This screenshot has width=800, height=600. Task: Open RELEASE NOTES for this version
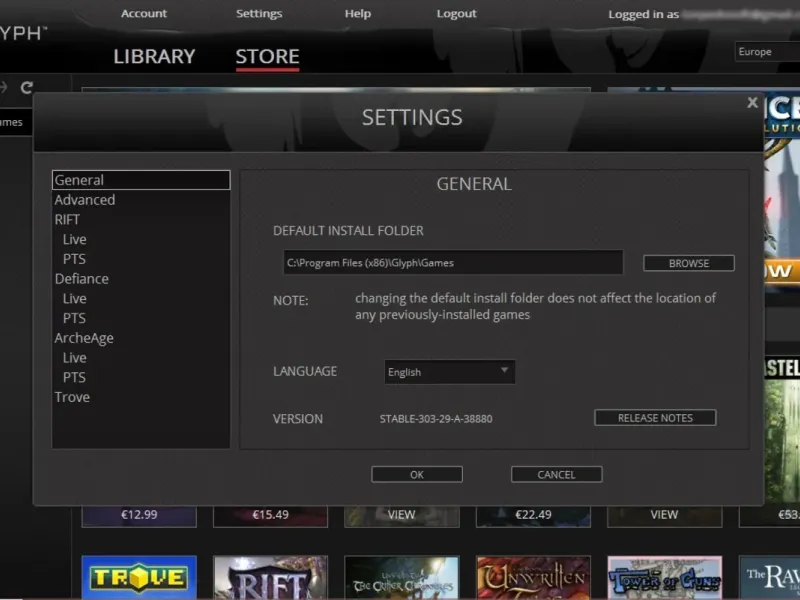(655, 418)
